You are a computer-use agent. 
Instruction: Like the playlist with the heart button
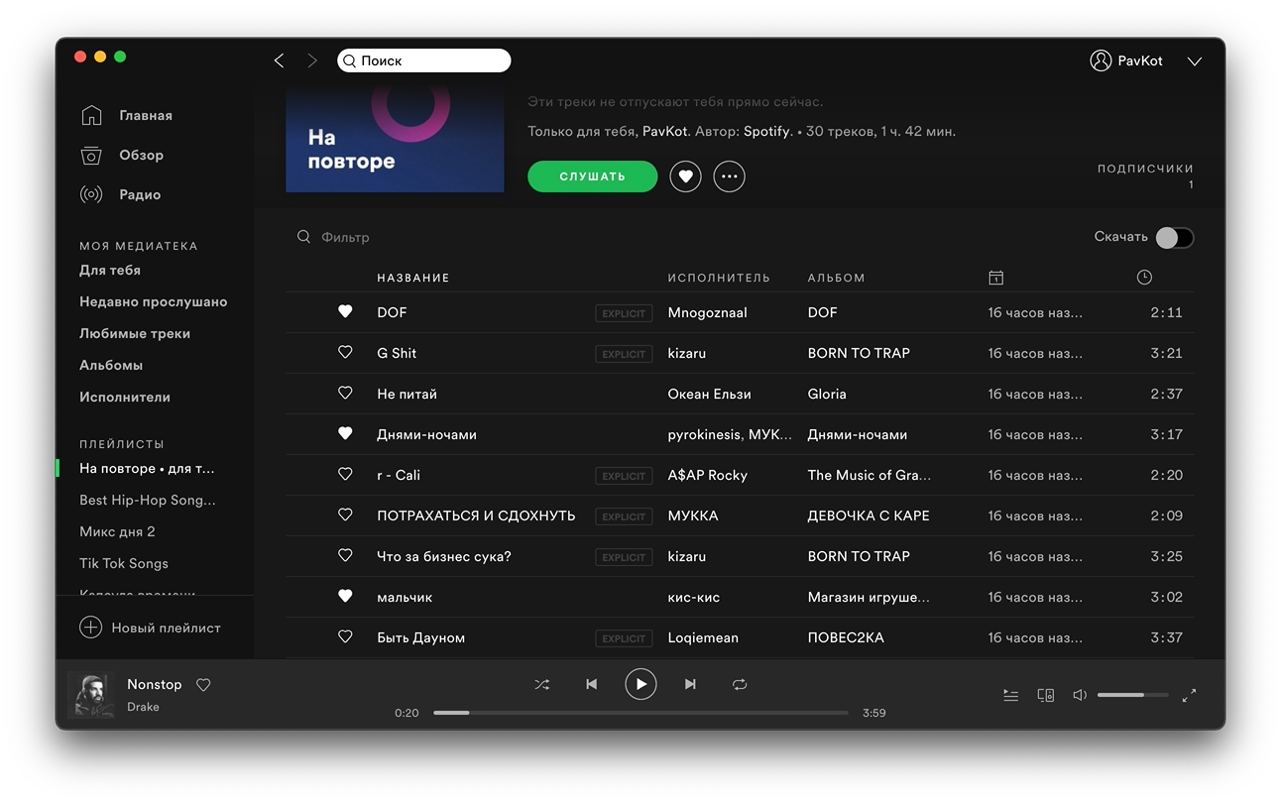pos(685,177)
